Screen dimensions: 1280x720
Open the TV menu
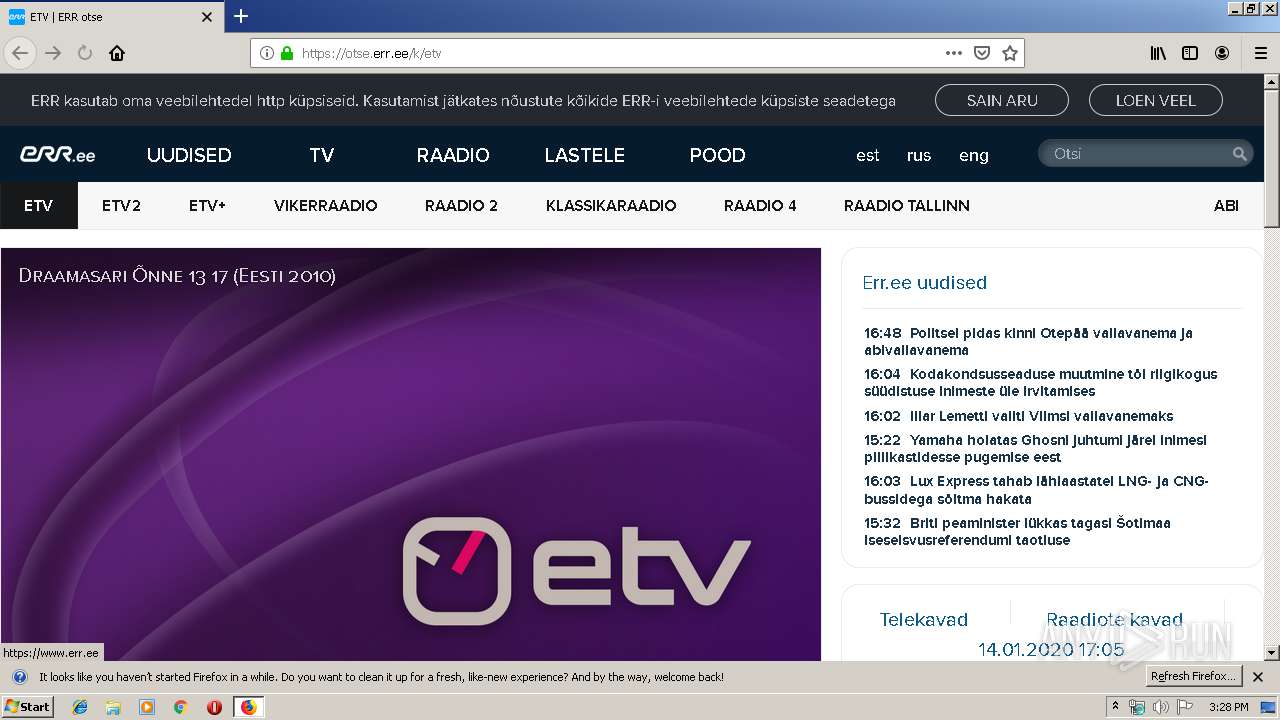point(321,155)
